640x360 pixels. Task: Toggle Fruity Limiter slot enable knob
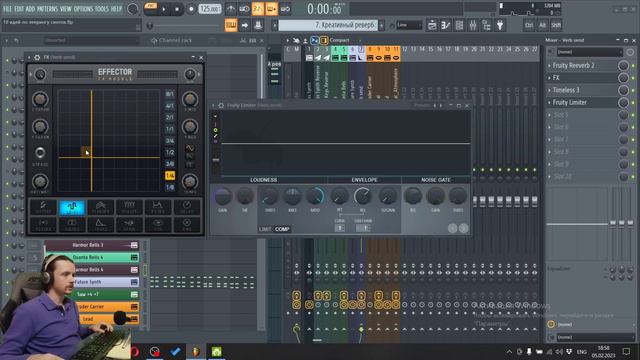tap(623, 102)
